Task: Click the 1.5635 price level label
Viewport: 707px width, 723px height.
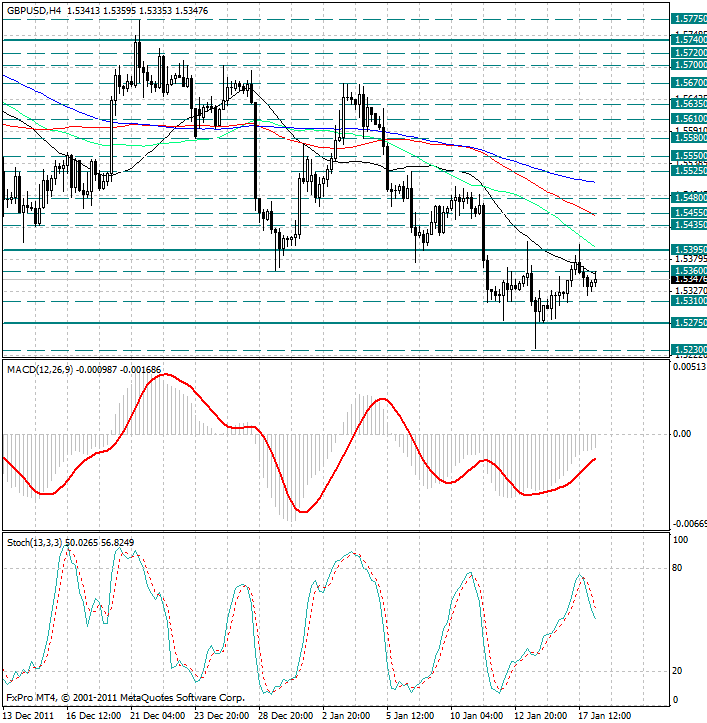Action: pos(689,104)
